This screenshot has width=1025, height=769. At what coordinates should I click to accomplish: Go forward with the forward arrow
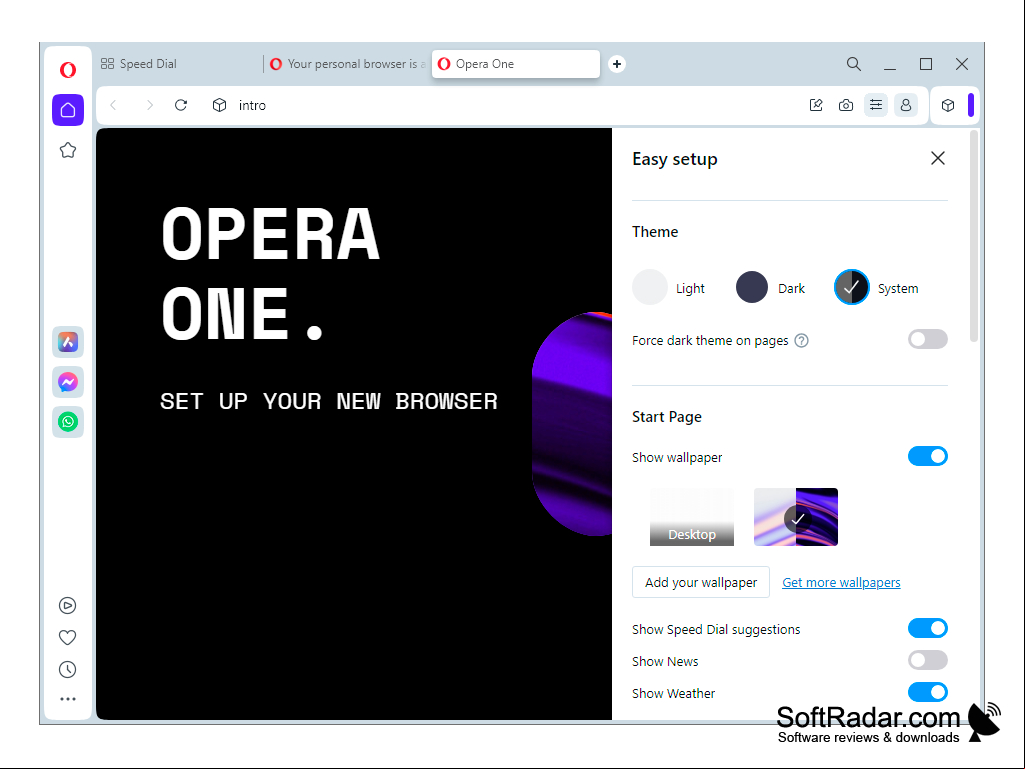coord(150,105)
